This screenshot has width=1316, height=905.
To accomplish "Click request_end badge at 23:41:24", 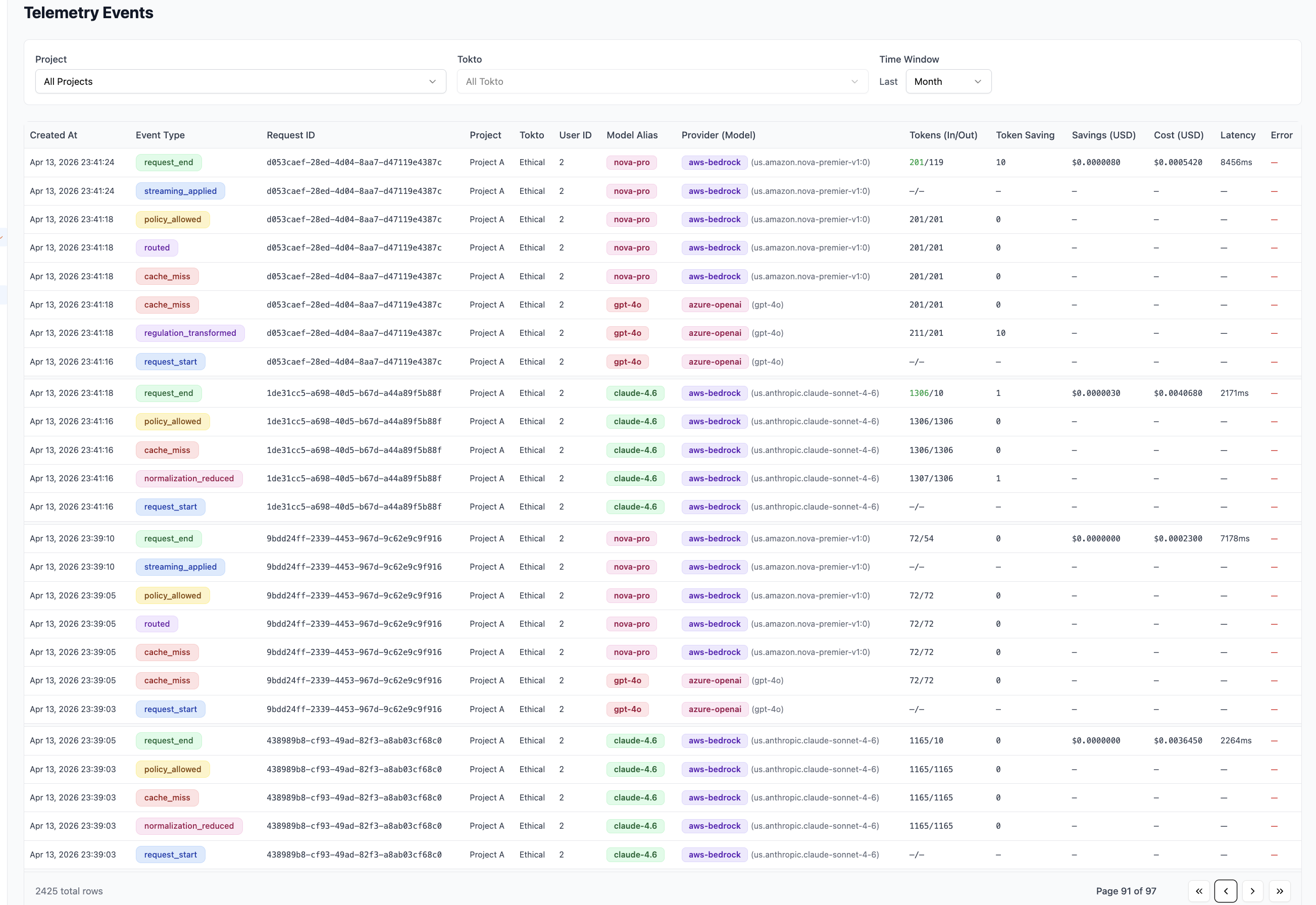I will point(168,162).
